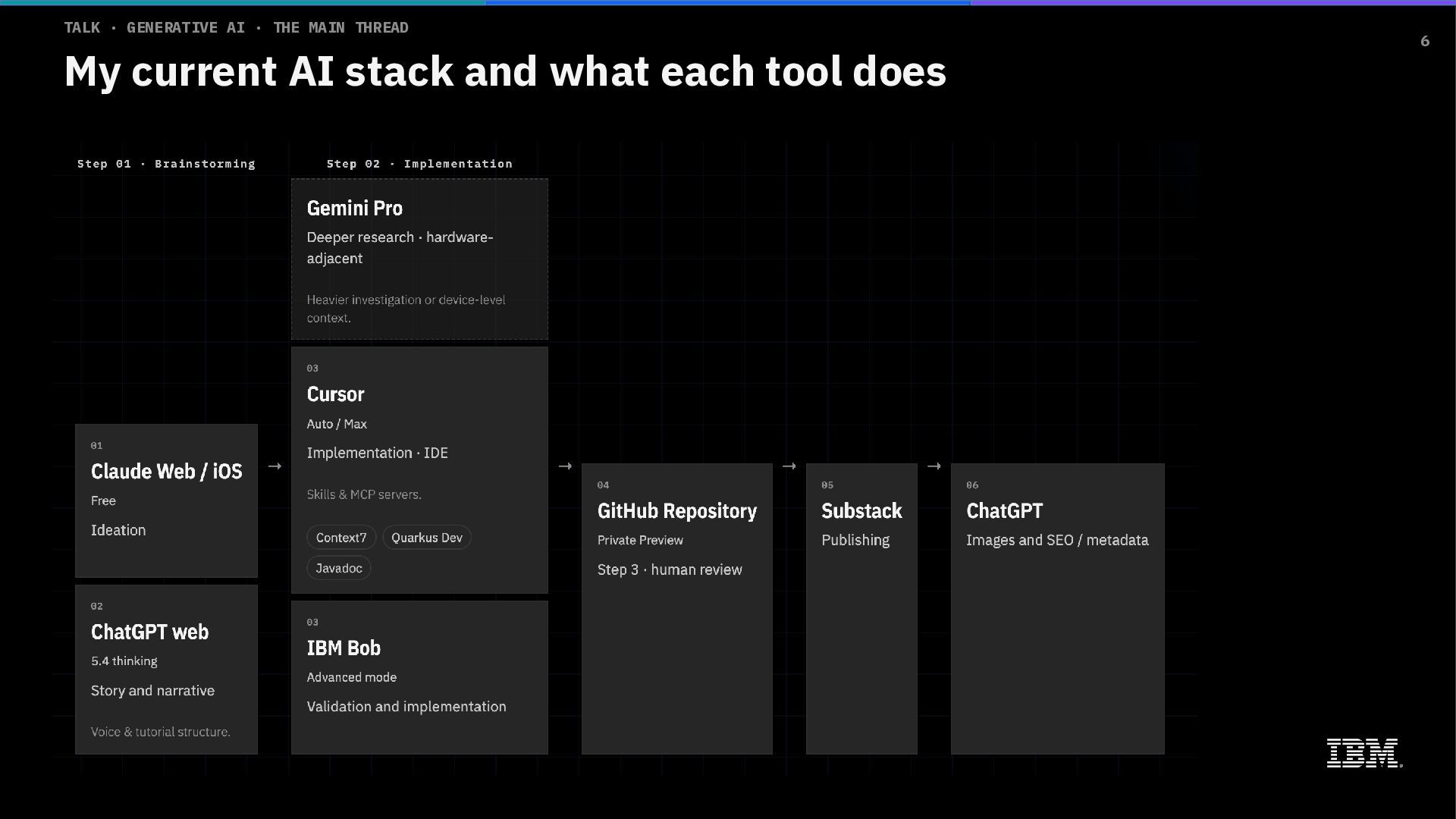The image size is (1456, 819).
Task: Click the GitHub Repository heading
Action: 676,511
